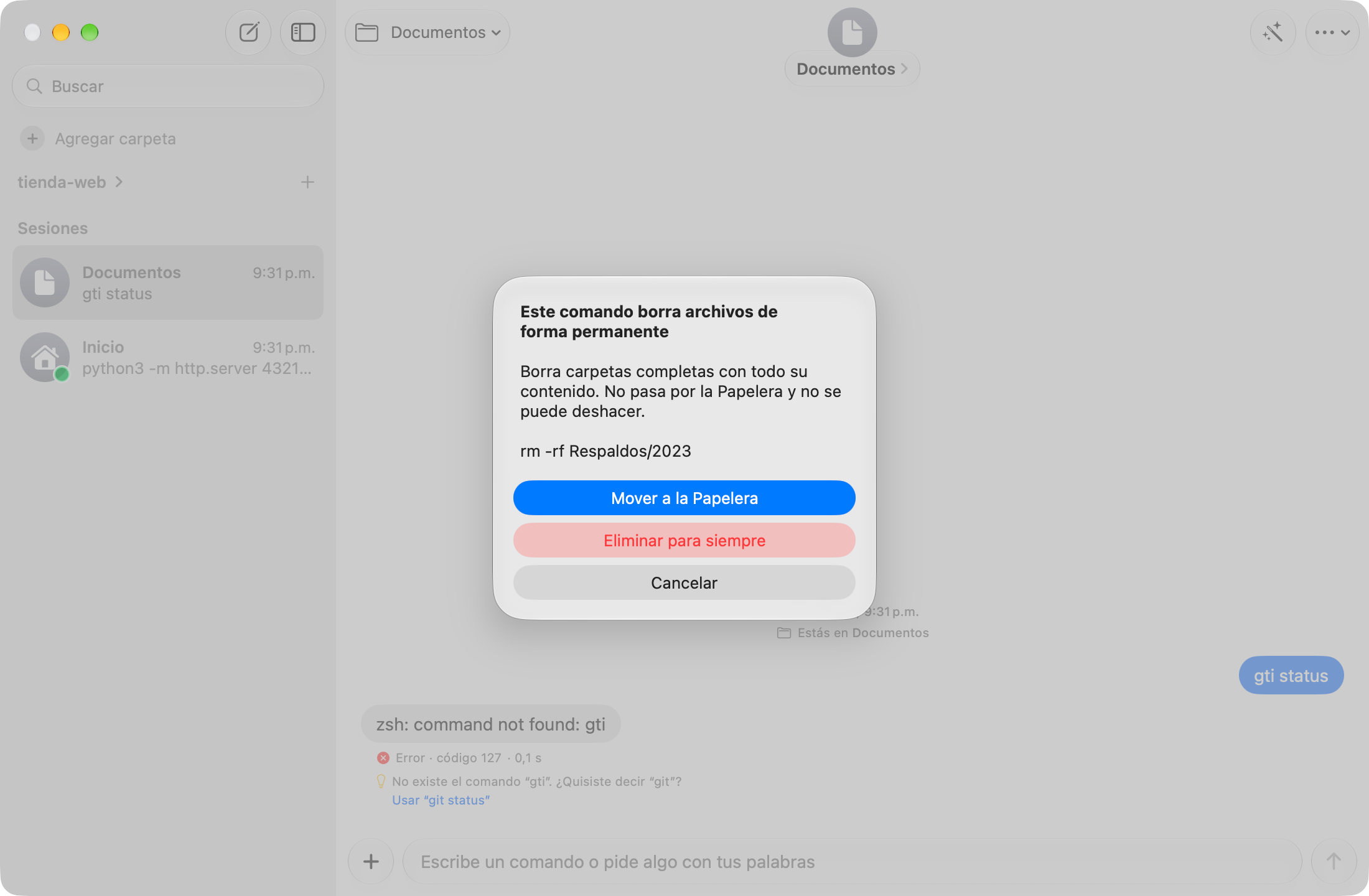This screenshot has height=896, width=1369.
Task: Click the folder icon by Estás en Documentos
Action: pyautogui.click(x=784, y=633)
